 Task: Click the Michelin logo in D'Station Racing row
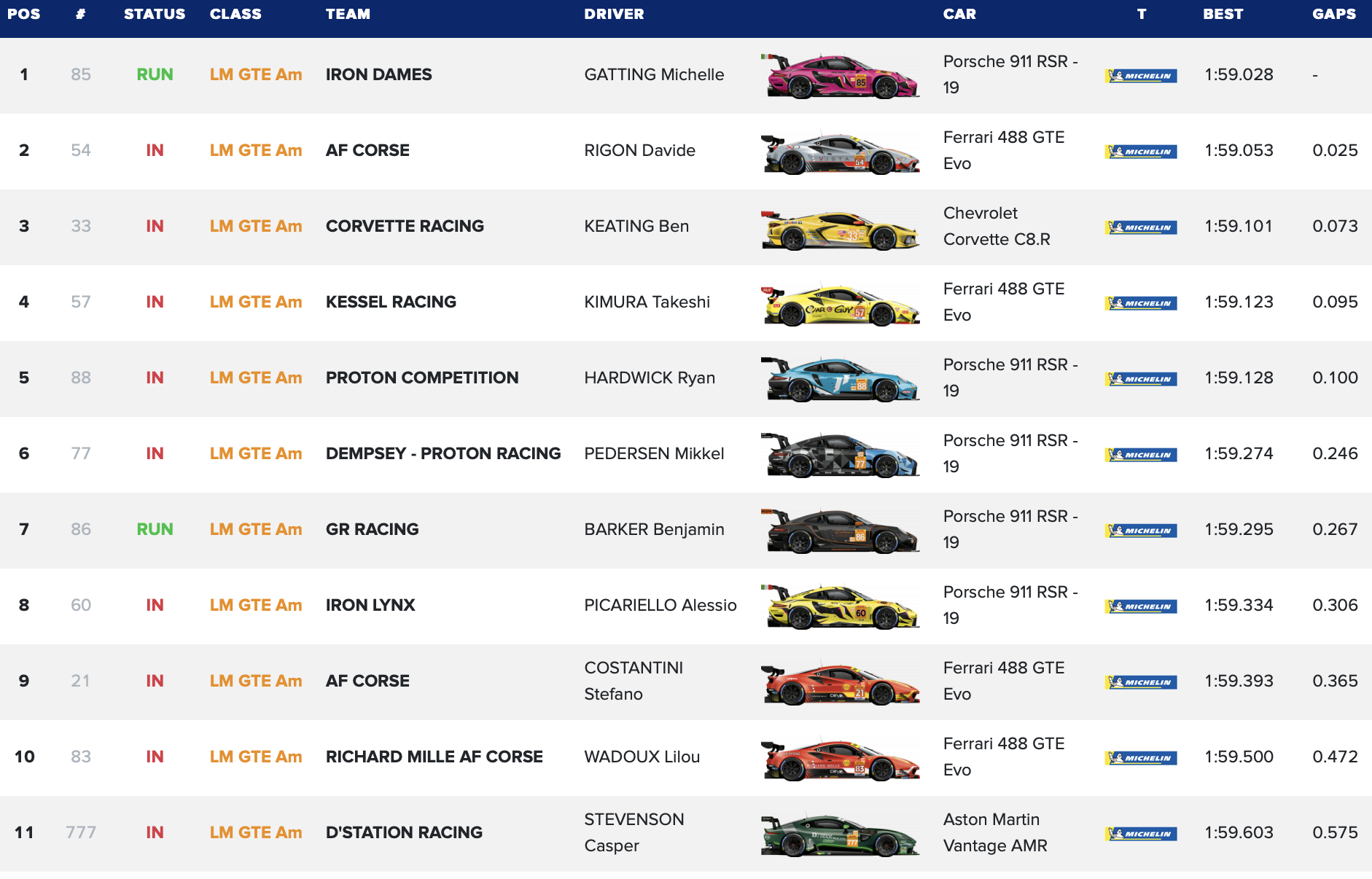(1141, 834)
